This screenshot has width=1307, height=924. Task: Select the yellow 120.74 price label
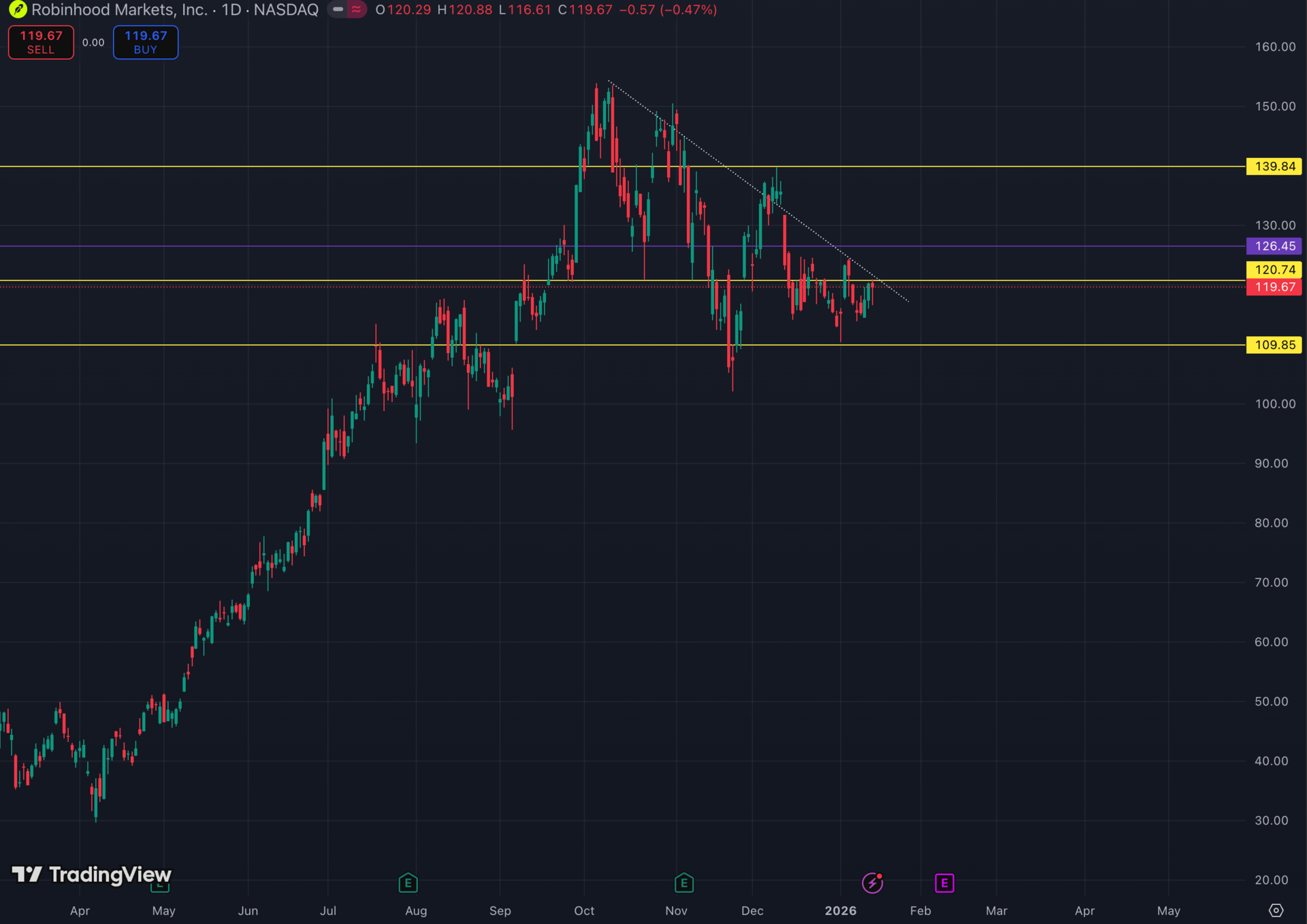[1274, 270]
